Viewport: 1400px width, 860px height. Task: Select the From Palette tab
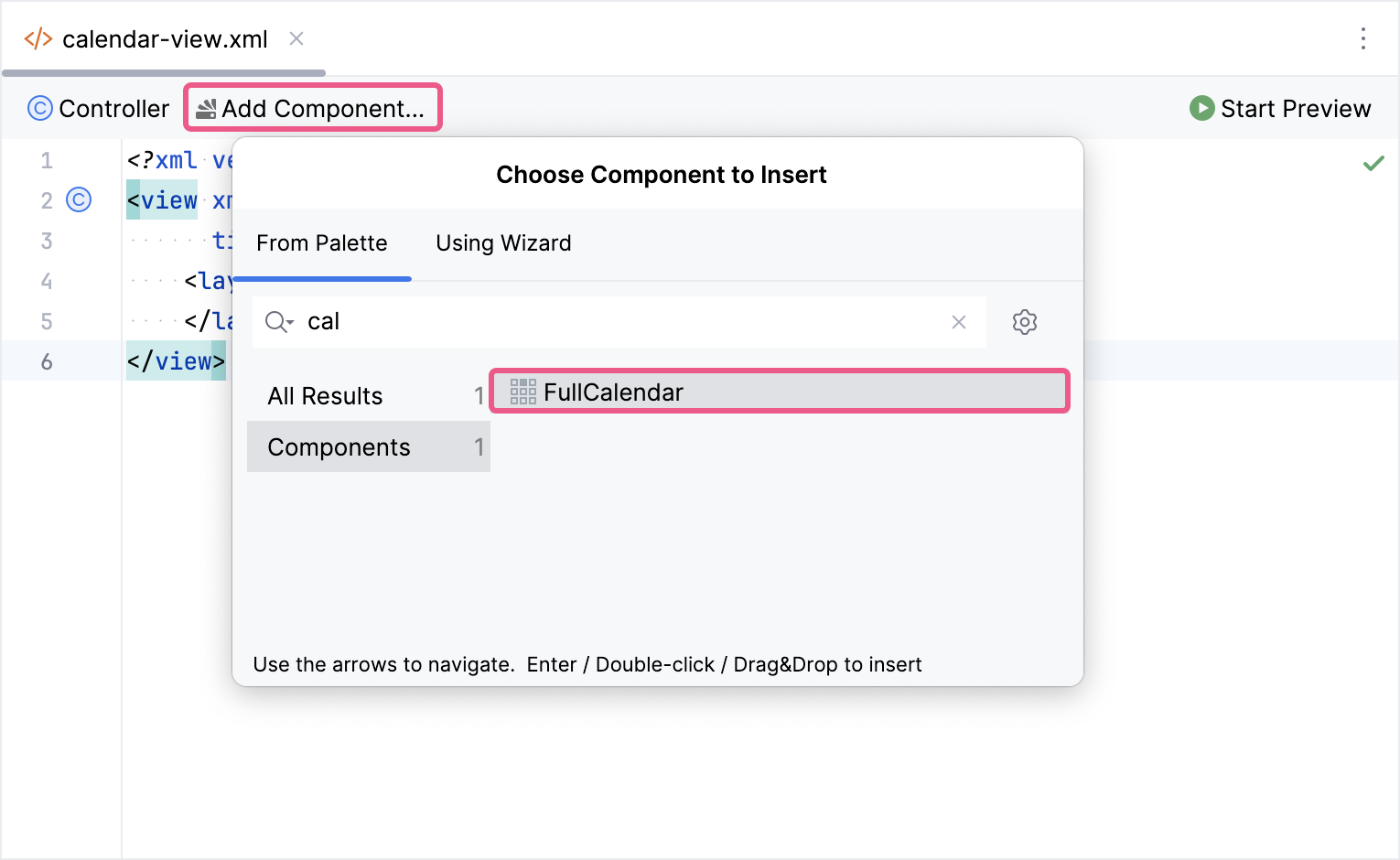[x=322, y=243]
